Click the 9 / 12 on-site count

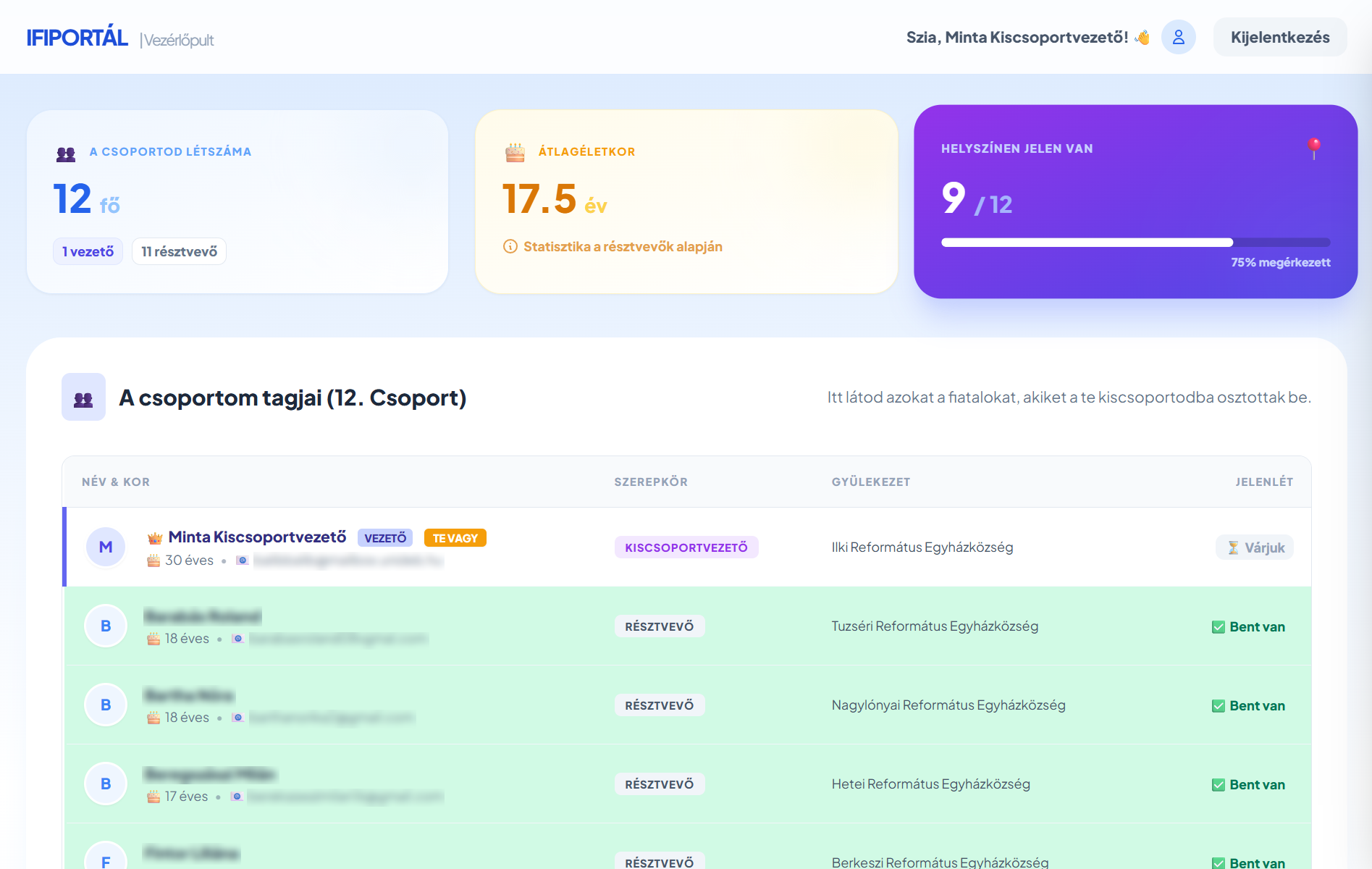(x=977, y=198)
